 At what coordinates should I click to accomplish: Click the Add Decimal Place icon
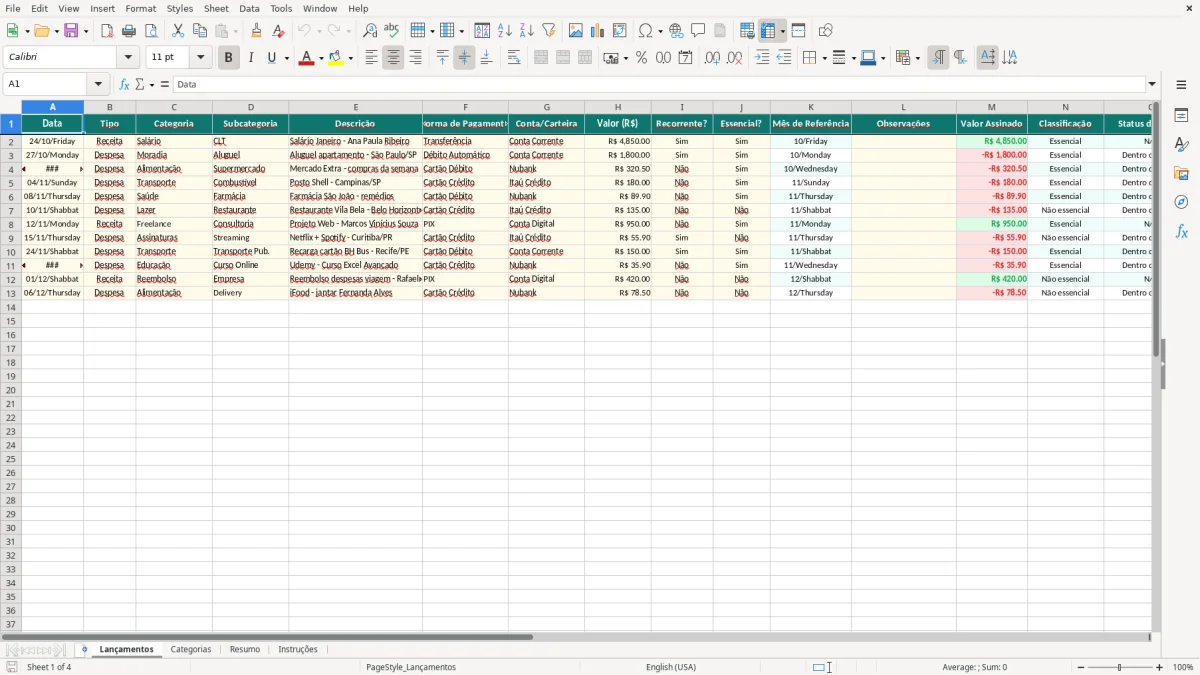click(712, 58)
